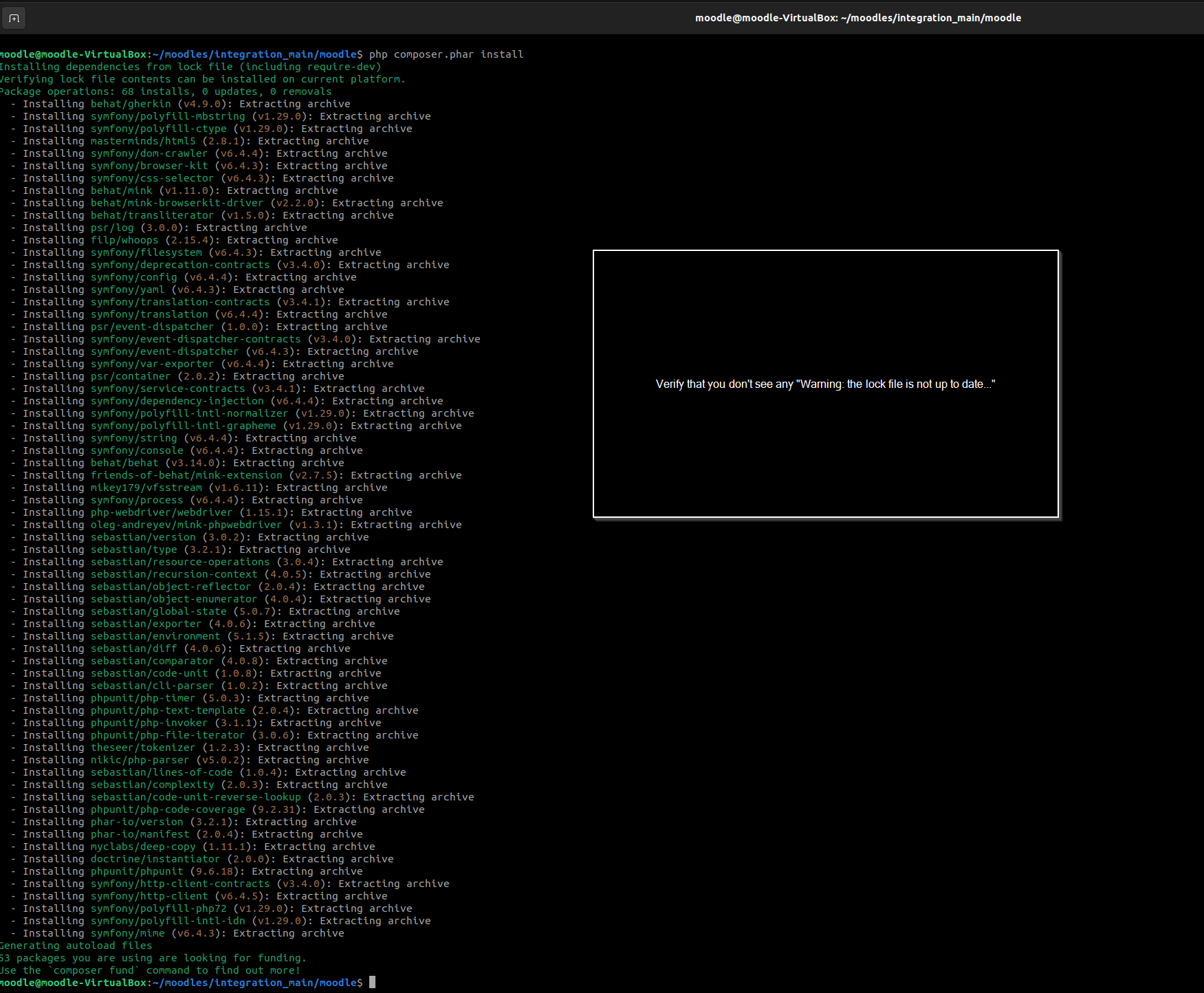This screenshot has width=1204, height=993.
Task: Click the symfony/config package name
Action: (134, 277)
